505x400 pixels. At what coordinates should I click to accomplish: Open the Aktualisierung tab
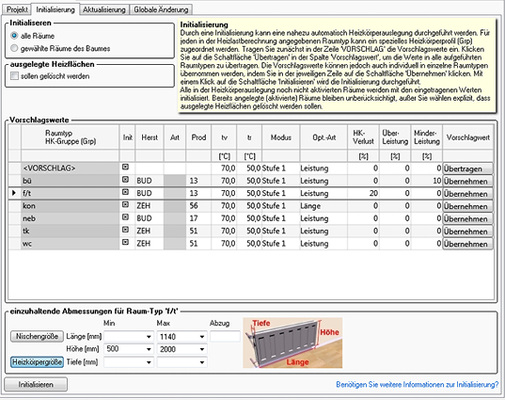(104, 10)
